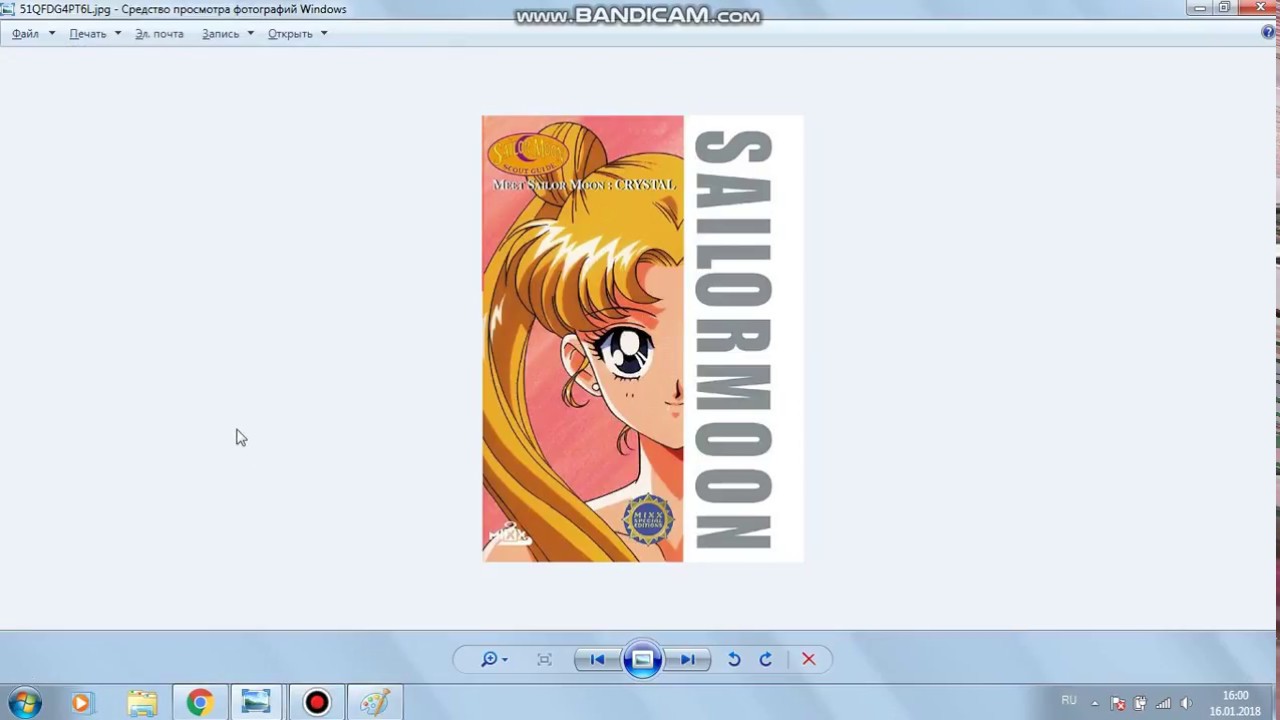Viewport: 1280px width, 720px height.
Task: Go to the next photo
Action: (686, 659)
